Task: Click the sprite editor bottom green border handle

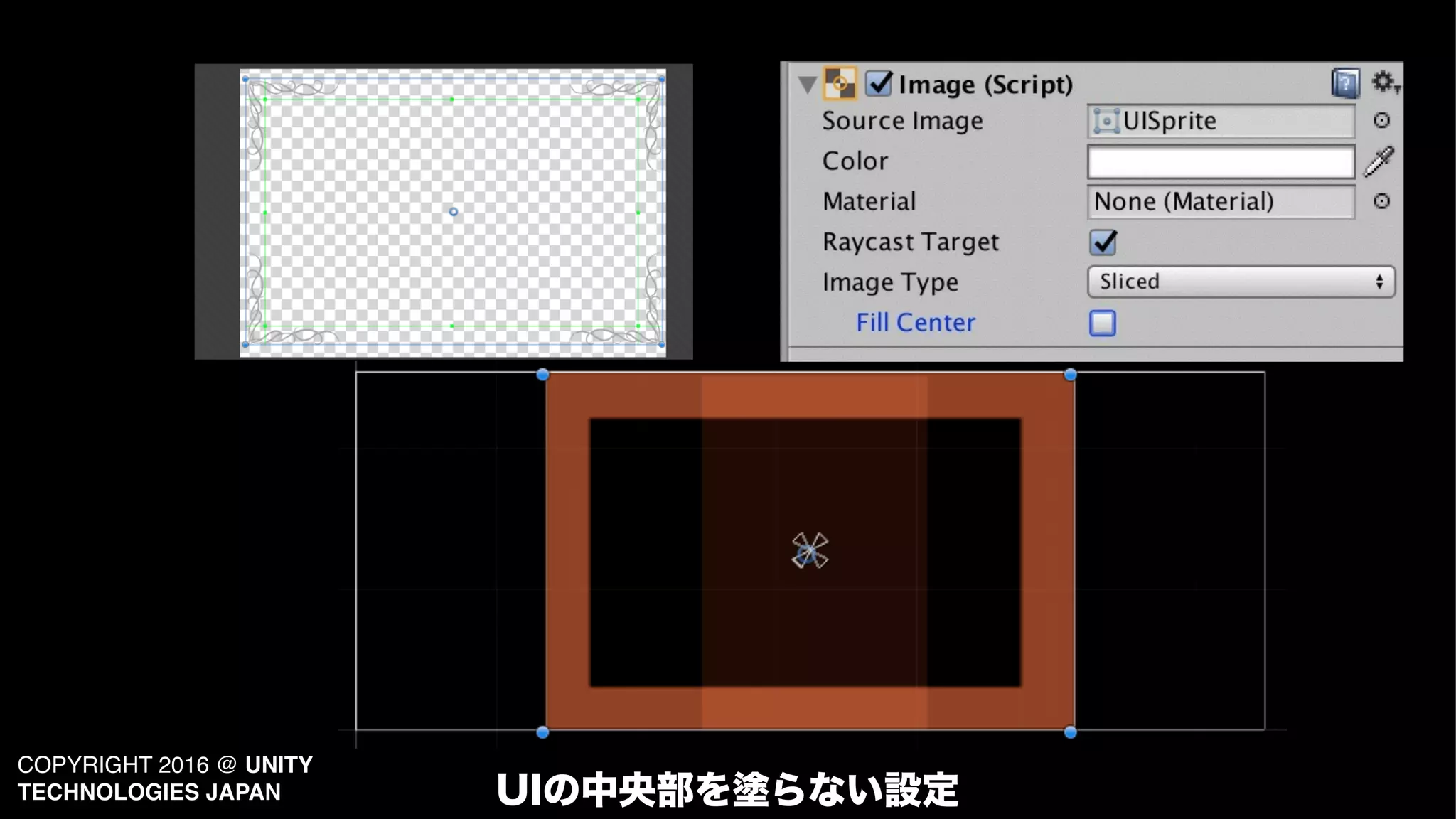Action: 452,326
